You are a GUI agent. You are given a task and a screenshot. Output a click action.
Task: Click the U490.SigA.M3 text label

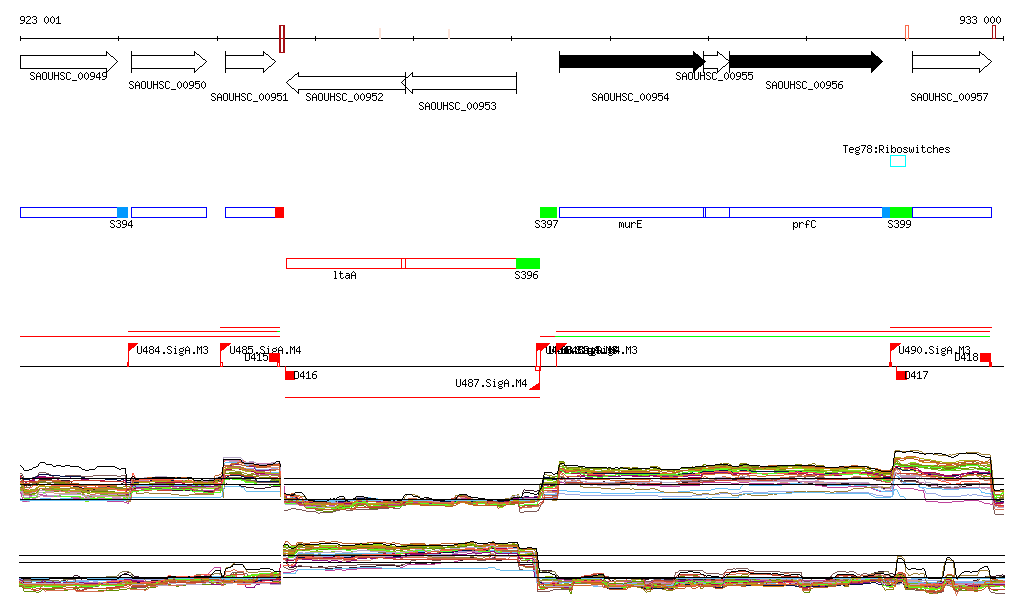[935, 351]
